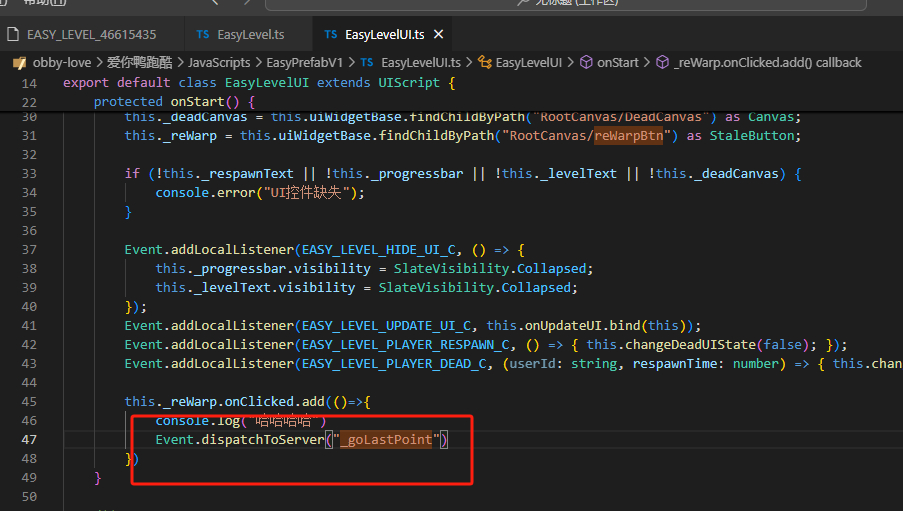Open EasyPrefabV1 breadcrumb segment
Viewport: 903px width, 511px height.
(304, 62)
